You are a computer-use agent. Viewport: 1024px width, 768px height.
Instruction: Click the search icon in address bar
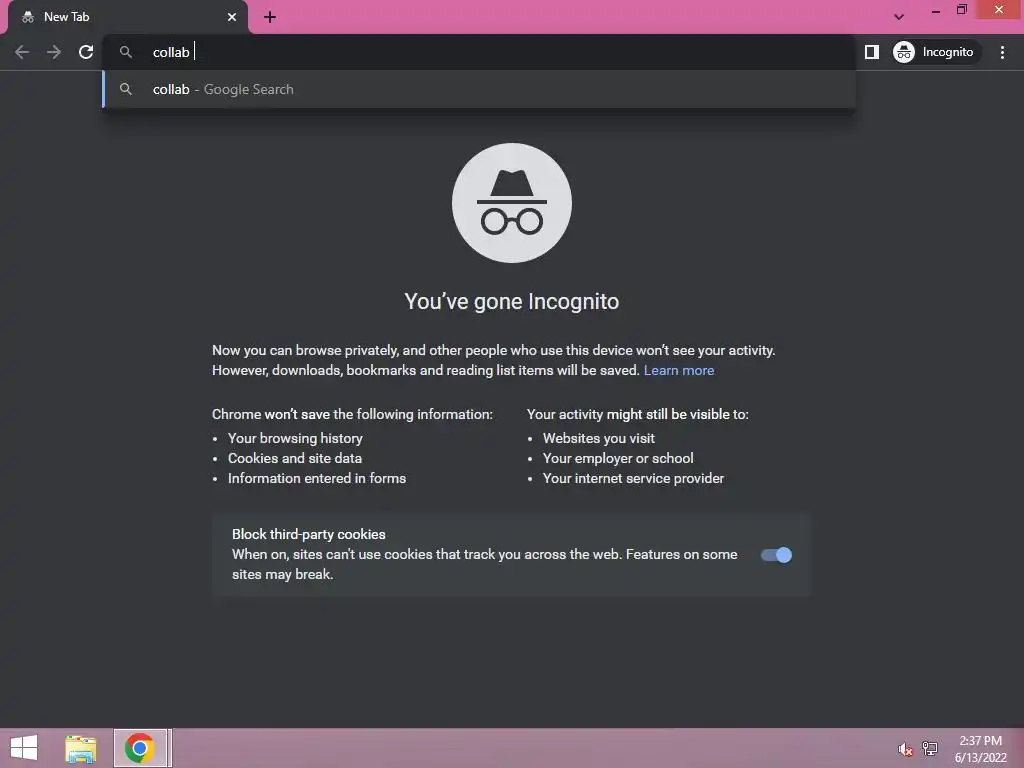click(126, 52)
